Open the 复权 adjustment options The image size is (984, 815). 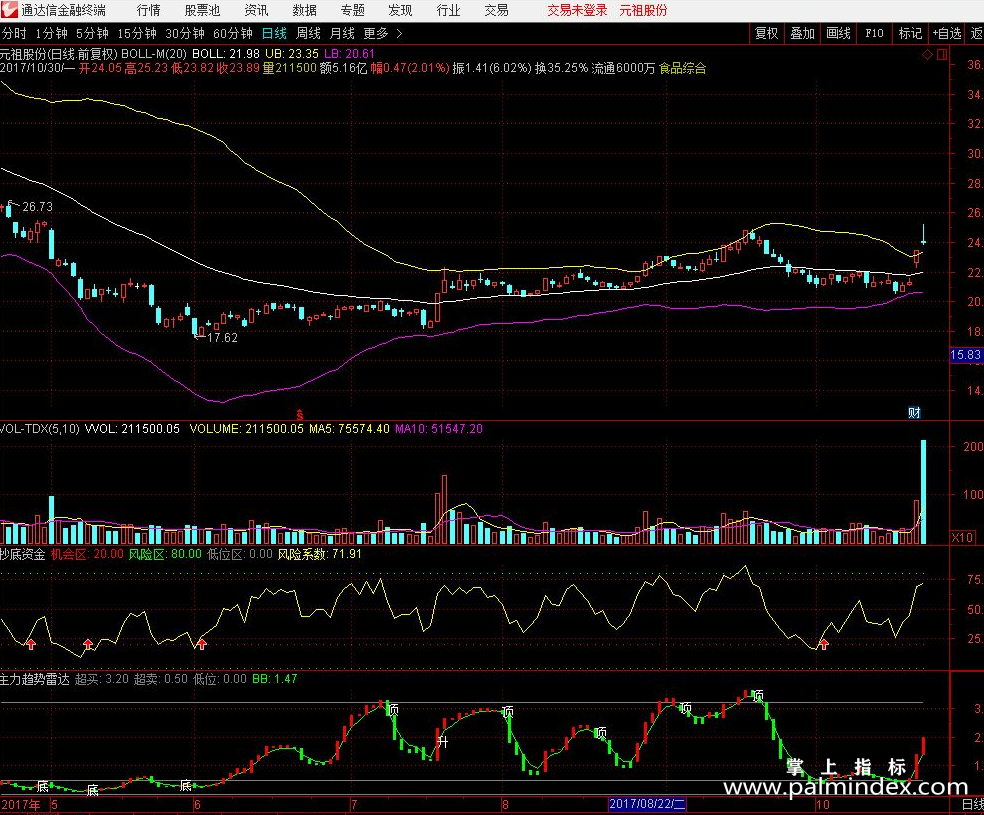pos(766,33)
